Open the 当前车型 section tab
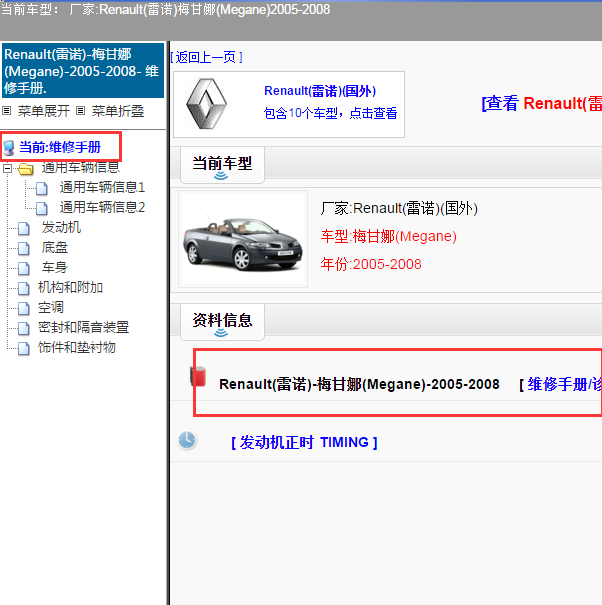Viewport: 602px width, 605px height. tap(222, 165)
